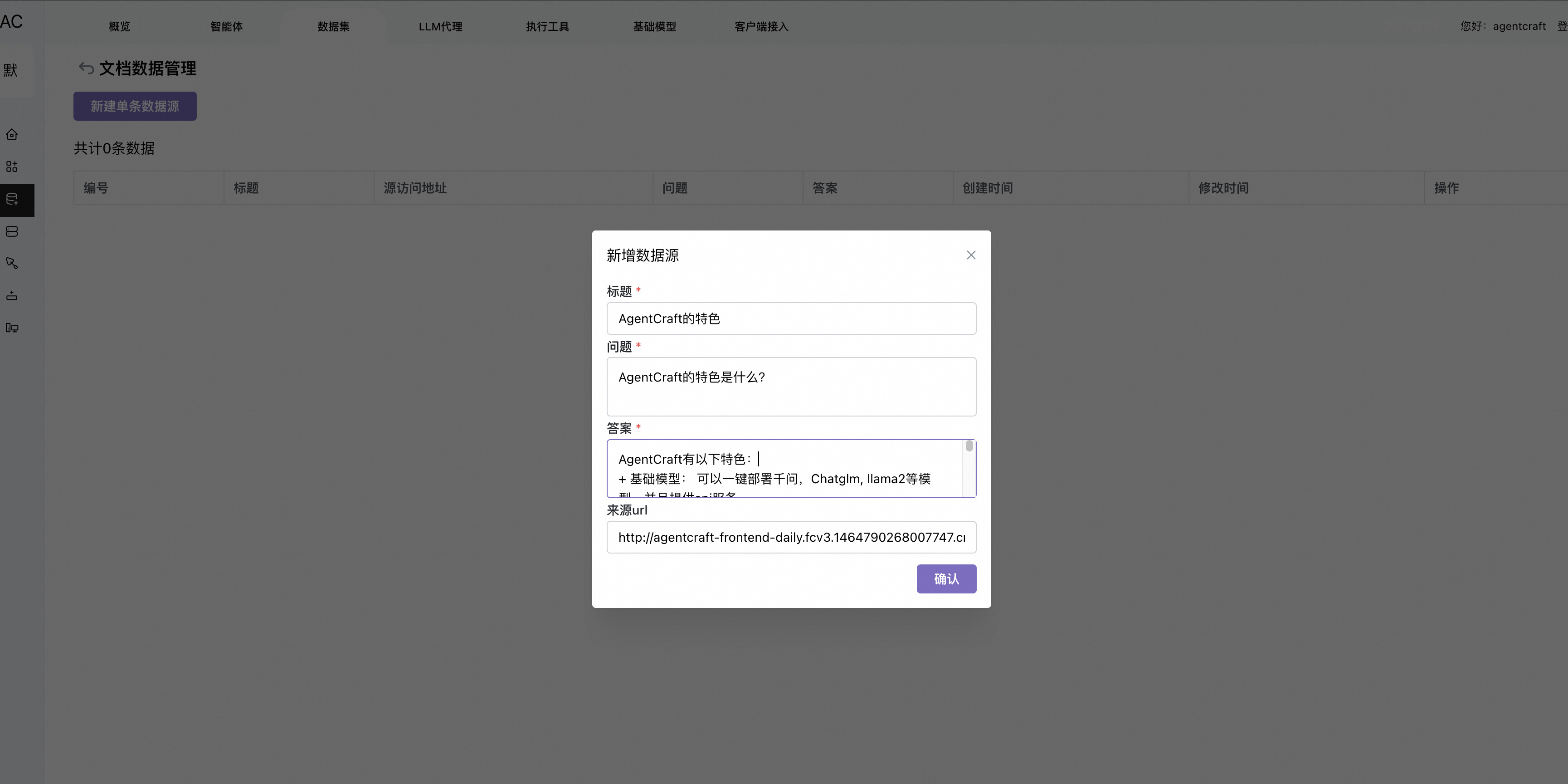Screen dimensions: 1568x784
Task: Open the client devices sidebar icon
Action: (12, 328)
